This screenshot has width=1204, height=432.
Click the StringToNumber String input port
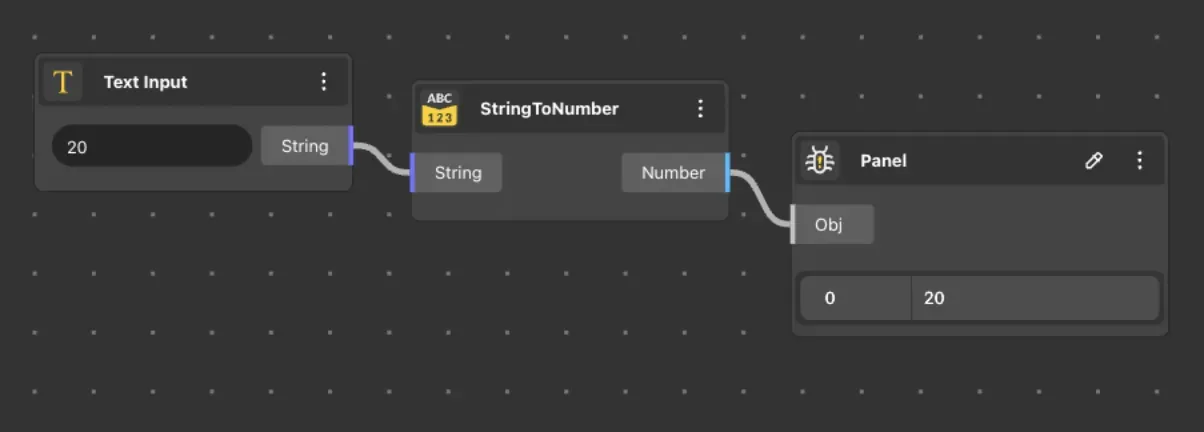click(456, 173)
